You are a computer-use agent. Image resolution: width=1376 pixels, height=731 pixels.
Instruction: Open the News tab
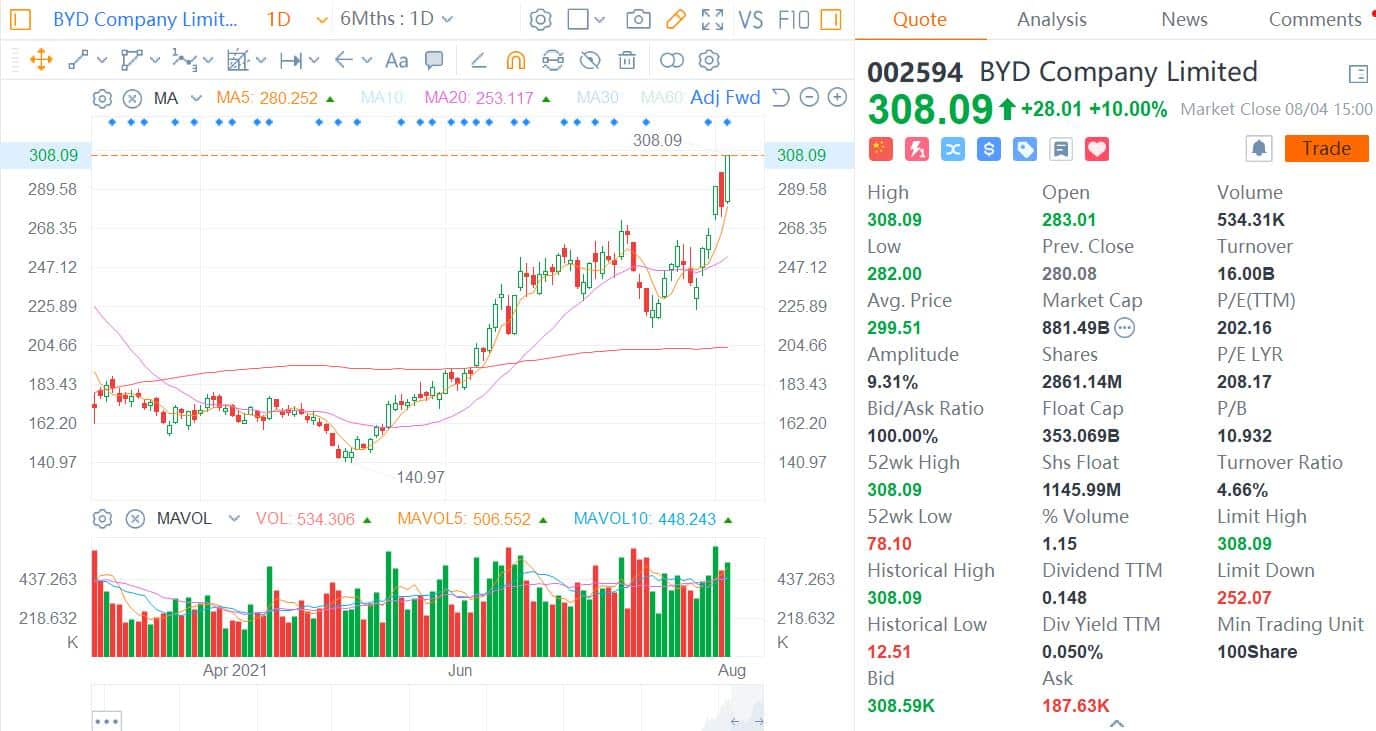(1184, 19)
